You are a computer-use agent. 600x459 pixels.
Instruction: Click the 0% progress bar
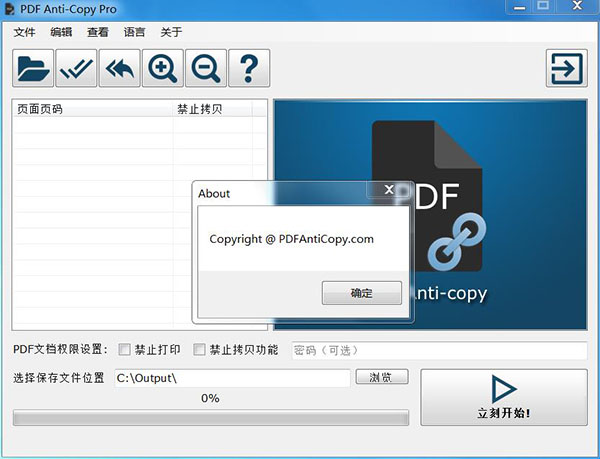211,418
